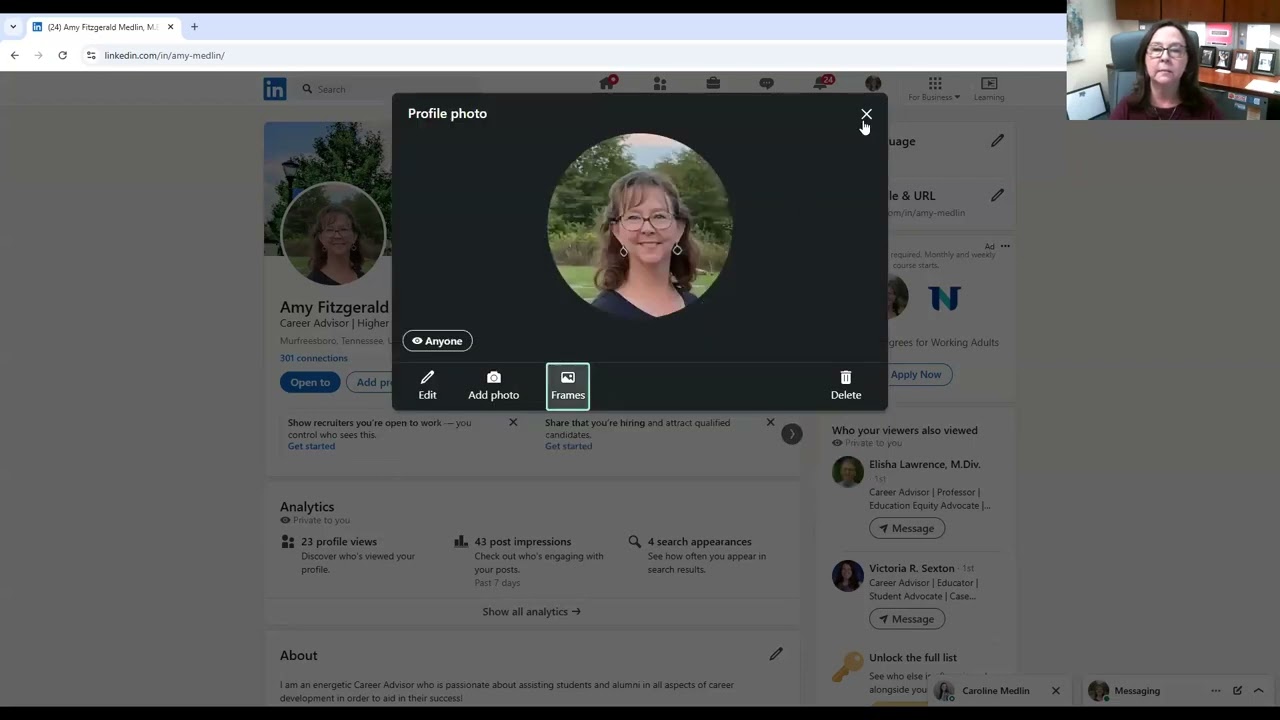Close the Caroline Medlin chat tab
1280x720 pixels.
[x=1055, y=690]
